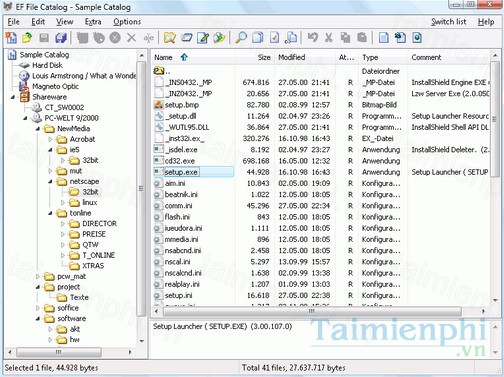504x377 pixels.
Task: Expand the linux folder node
Action: click(63, 203)
